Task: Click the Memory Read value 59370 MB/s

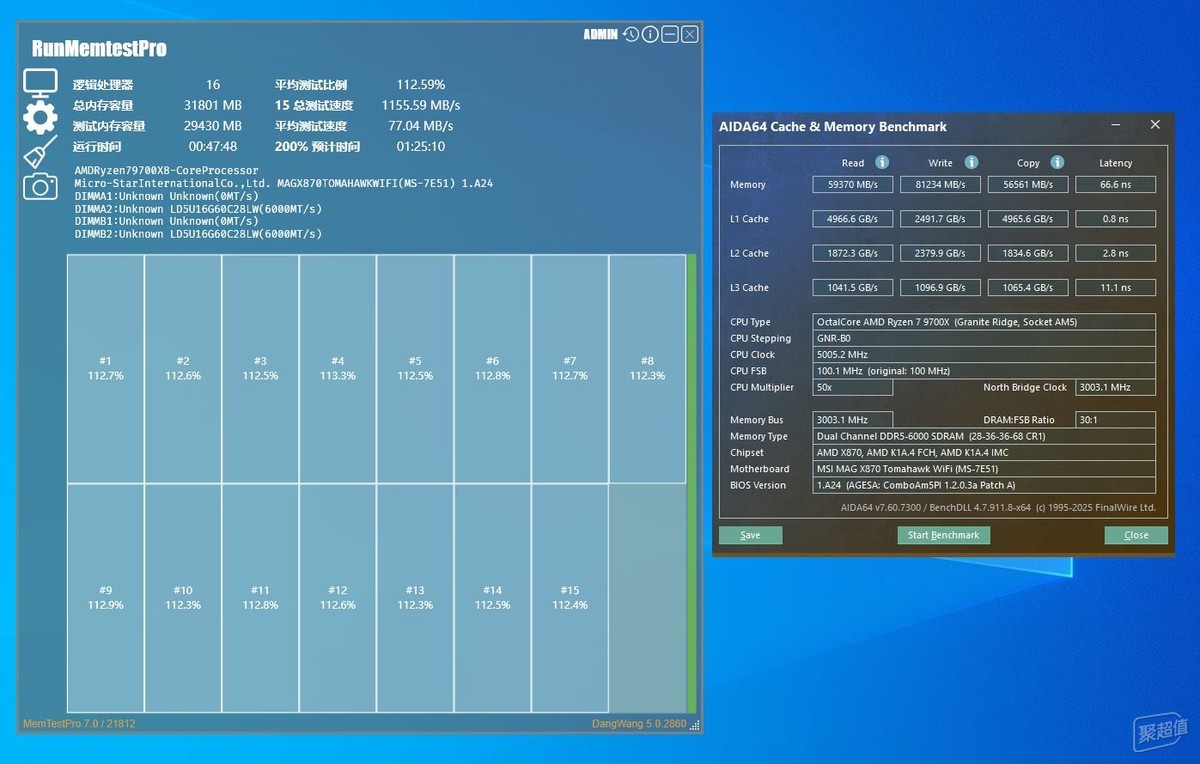Action: coord(853,184)
